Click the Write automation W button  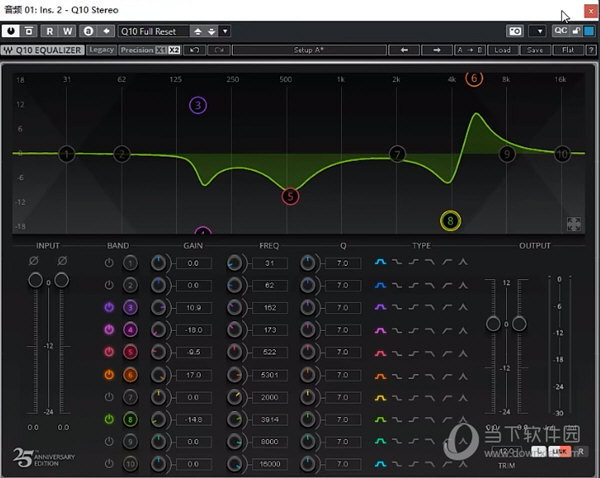pyautogui.click(x=67, y=31)
